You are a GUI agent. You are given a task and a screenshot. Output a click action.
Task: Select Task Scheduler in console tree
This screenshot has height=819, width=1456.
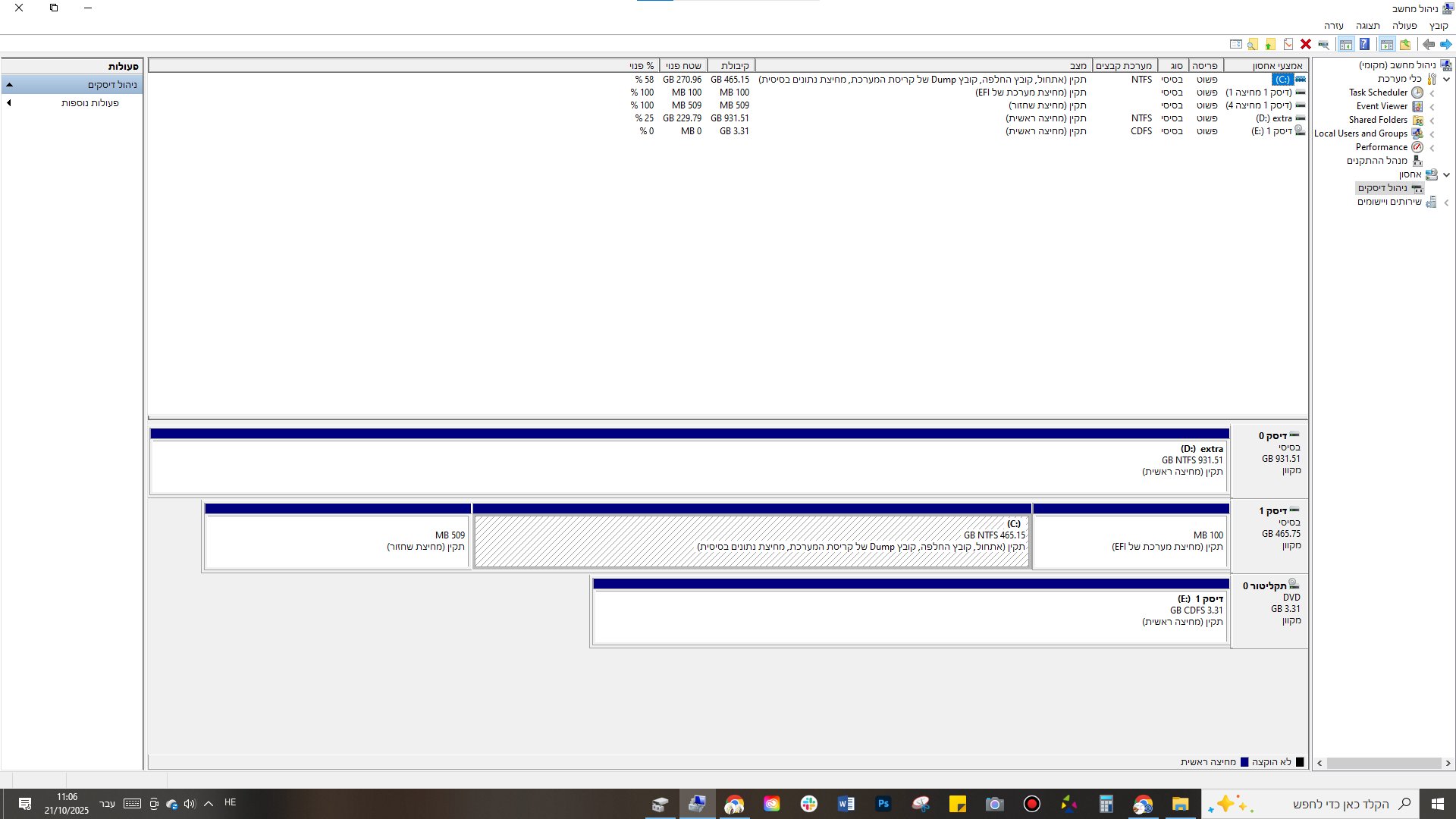[1378, 93]
